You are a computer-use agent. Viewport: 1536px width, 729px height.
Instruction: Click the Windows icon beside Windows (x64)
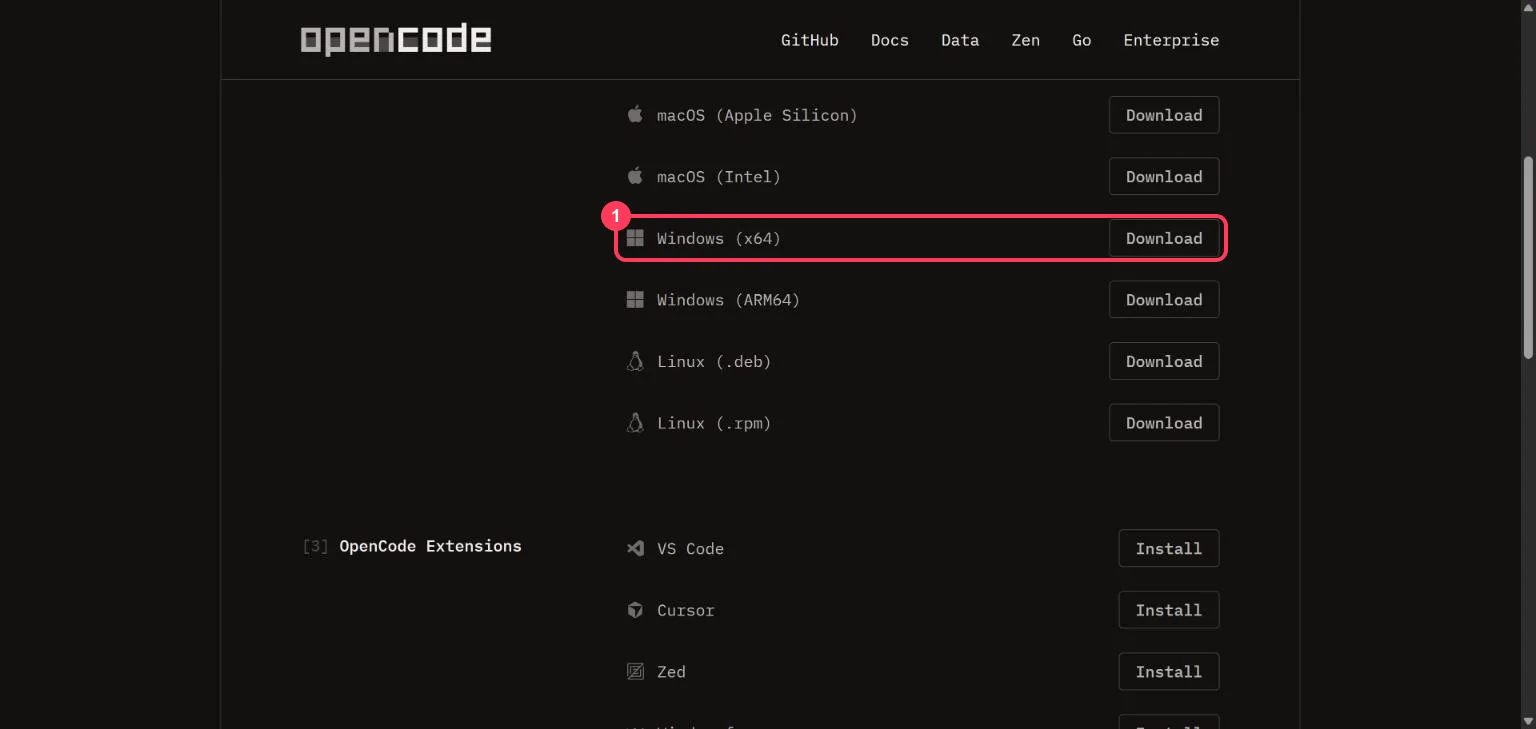(635, 238)
